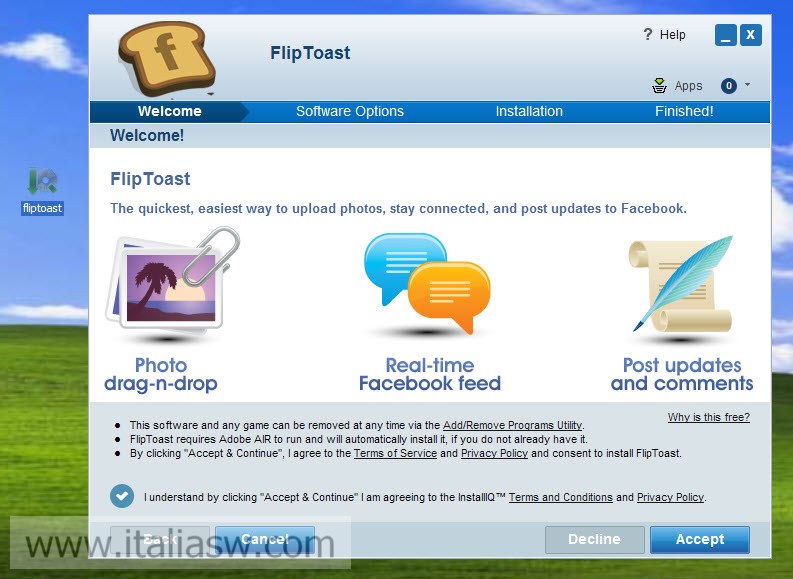Click the Help question mark icon
This screenshot has height=579, width=793.
coord(647,34)
